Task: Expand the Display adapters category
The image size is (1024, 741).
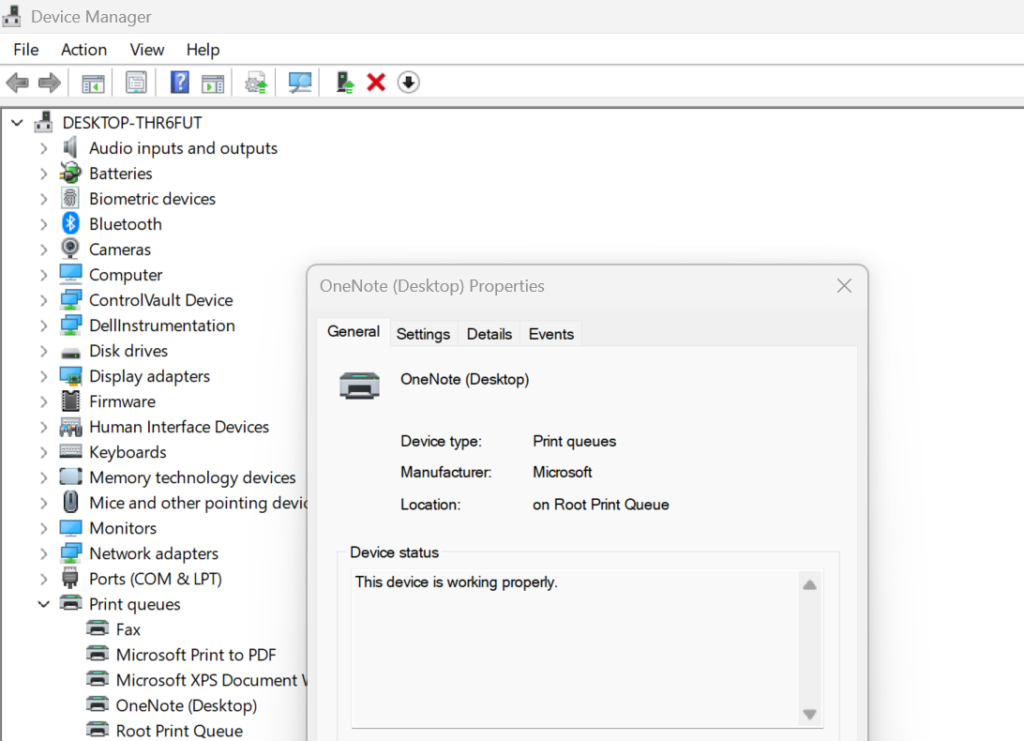Action: [x=43, y=376]
